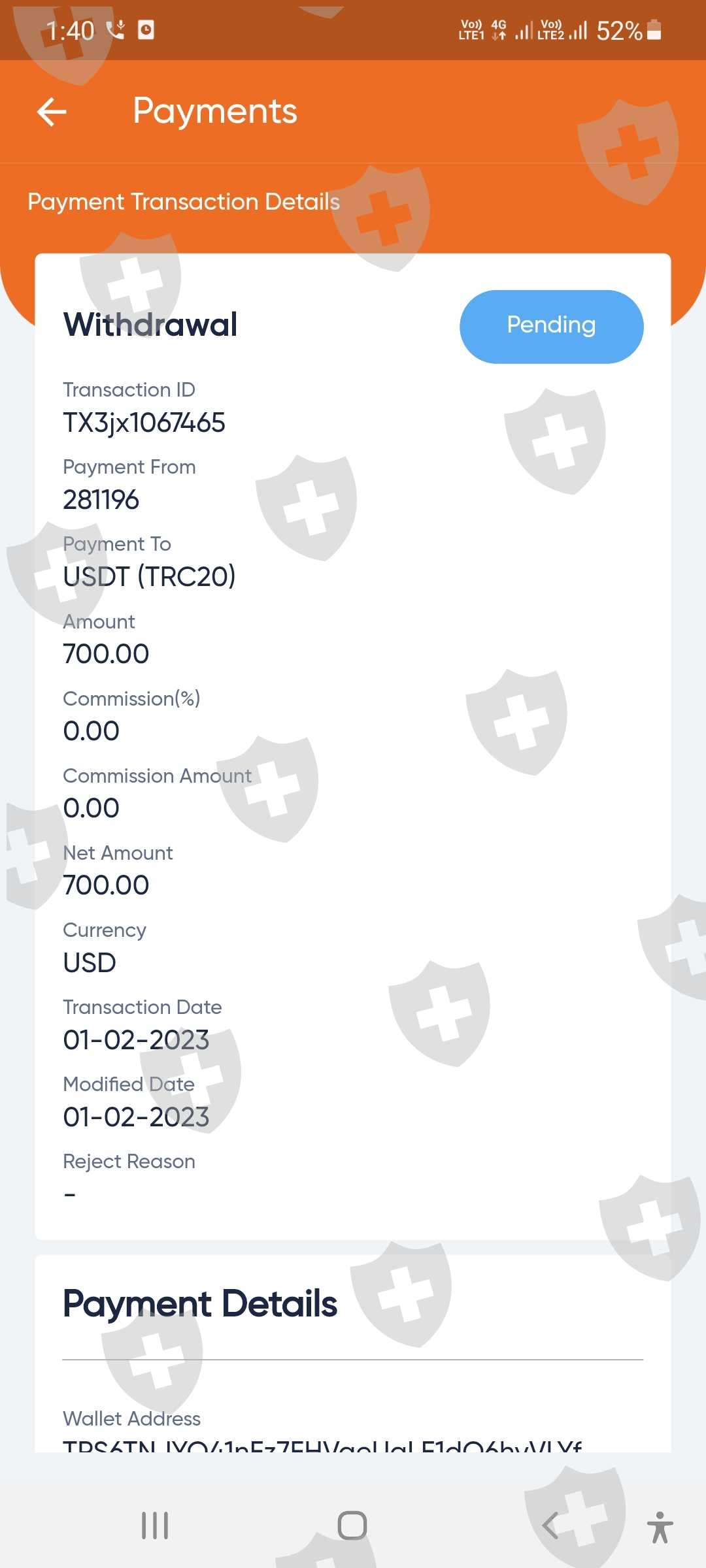
Task: Tap the 52% battery percentage text
Action: click(618, 31)
